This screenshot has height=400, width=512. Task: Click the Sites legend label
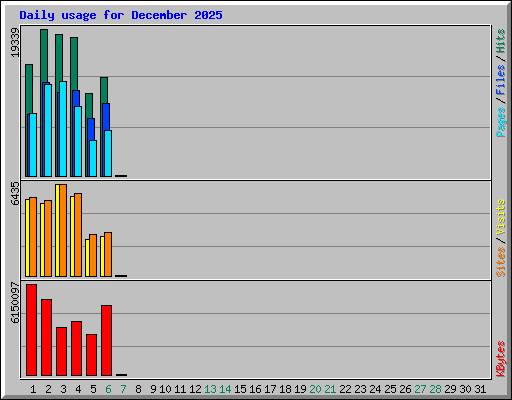[501, 262]
